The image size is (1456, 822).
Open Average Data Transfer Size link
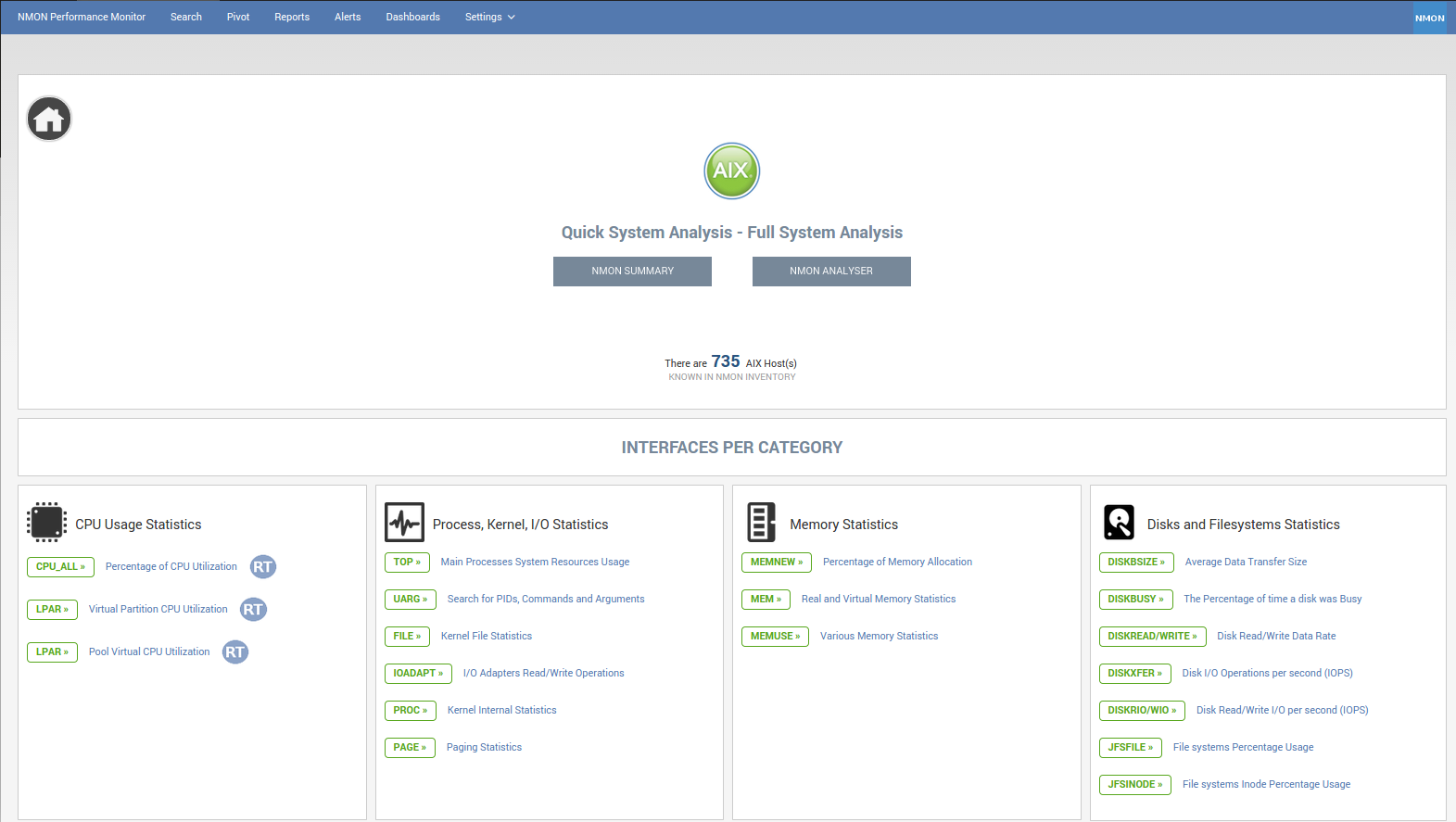(x=1247, y=563)
